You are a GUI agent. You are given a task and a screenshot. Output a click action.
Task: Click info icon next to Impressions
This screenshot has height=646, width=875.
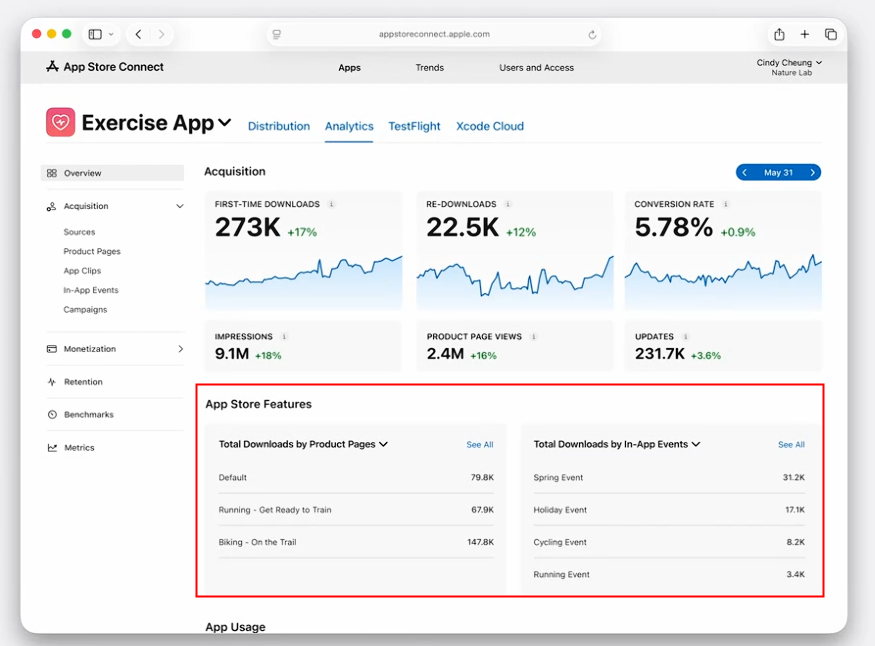284,336
